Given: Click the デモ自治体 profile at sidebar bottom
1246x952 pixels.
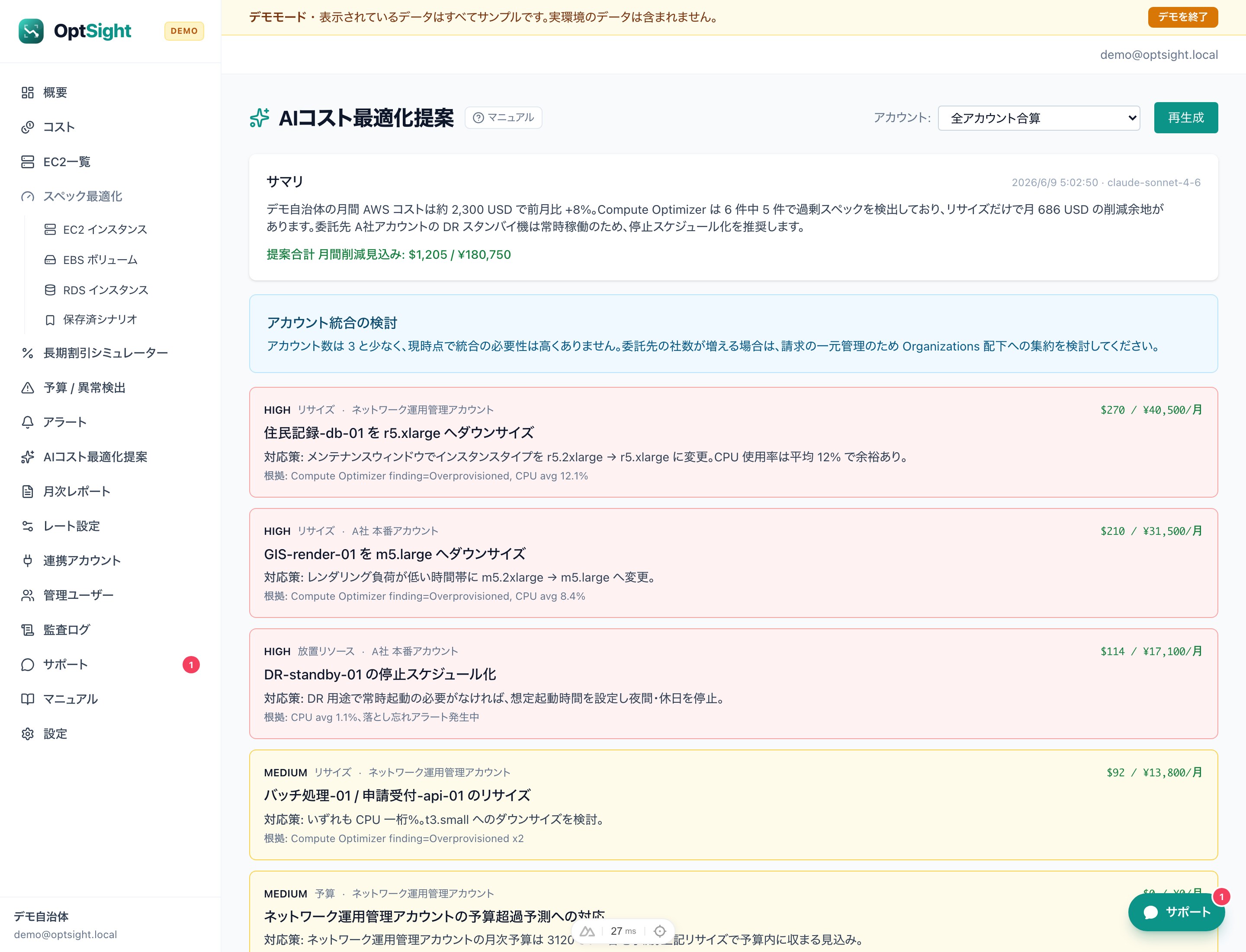Looking at the screenshot, I should (65, 925).
